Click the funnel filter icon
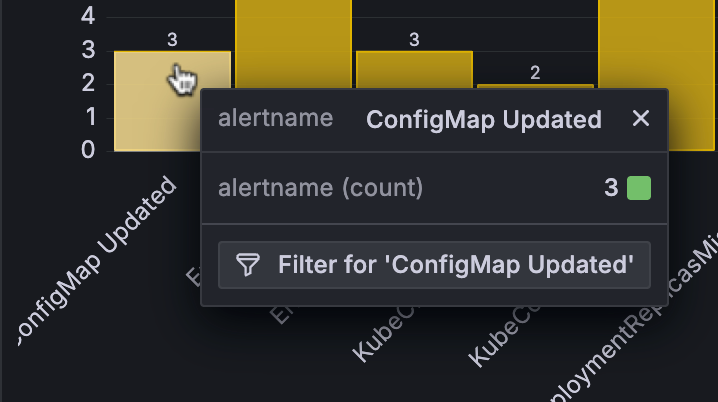The image size is (718, 402). click(x=247, y=265)
